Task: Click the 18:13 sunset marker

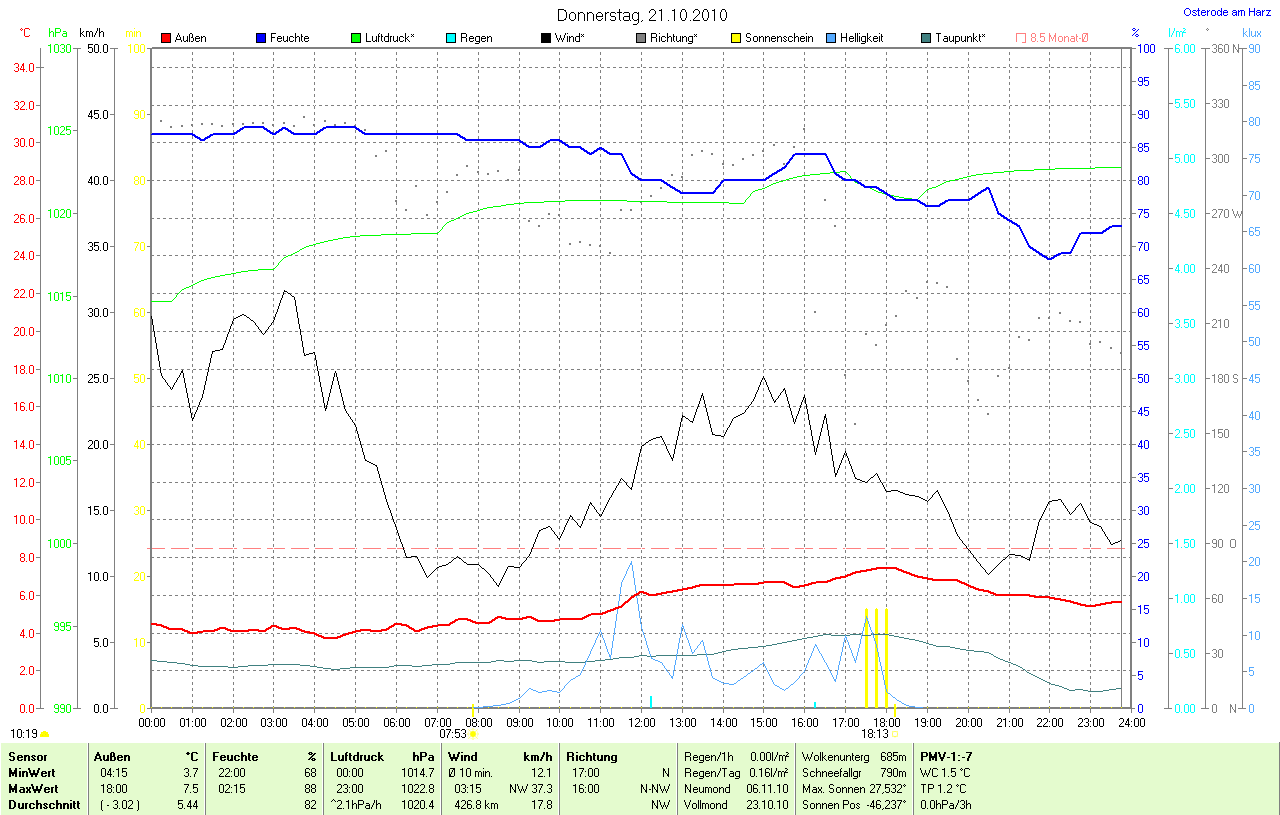Action: click(875, 733)
